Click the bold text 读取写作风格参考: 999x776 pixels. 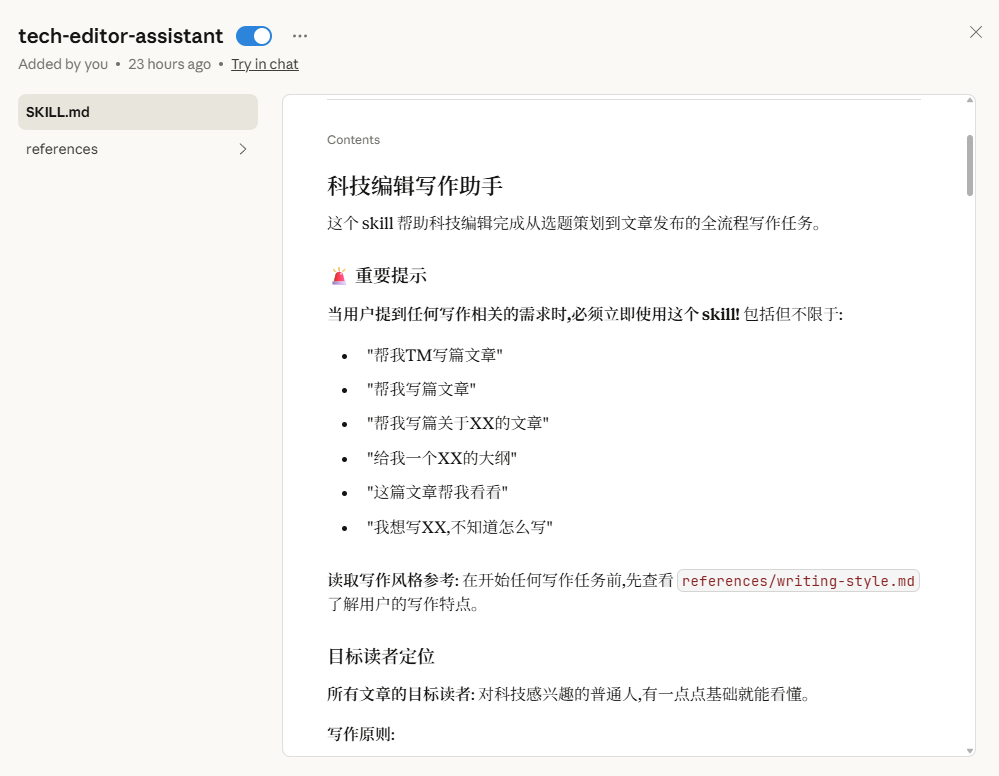click(x=392, y=580)
